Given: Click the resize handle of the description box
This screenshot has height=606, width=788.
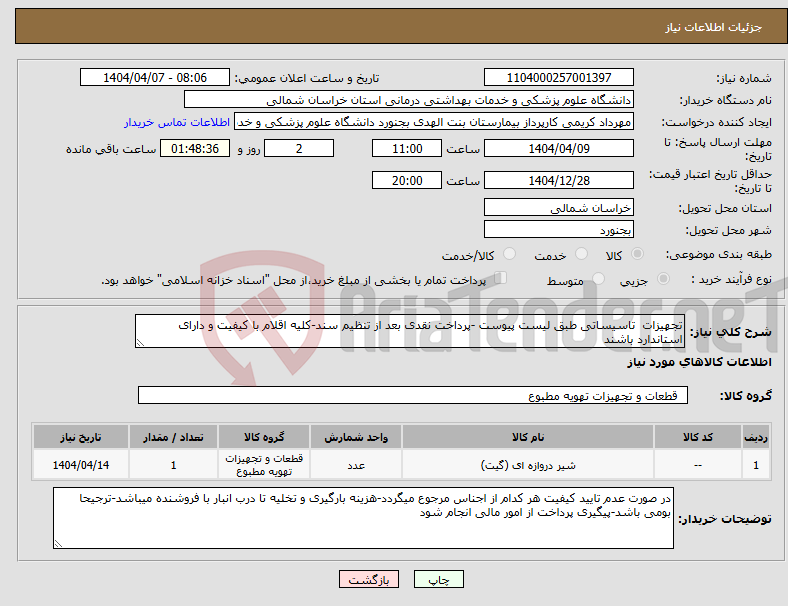Looking at the screenshot, I should point(140,343).
